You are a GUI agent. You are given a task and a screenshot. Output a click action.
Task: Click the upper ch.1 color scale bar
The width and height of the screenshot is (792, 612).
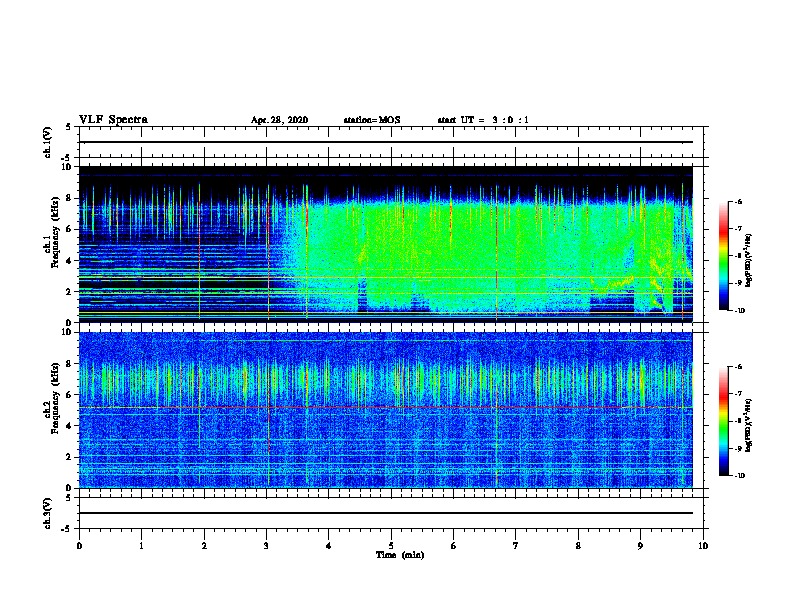tap(723, 256)
